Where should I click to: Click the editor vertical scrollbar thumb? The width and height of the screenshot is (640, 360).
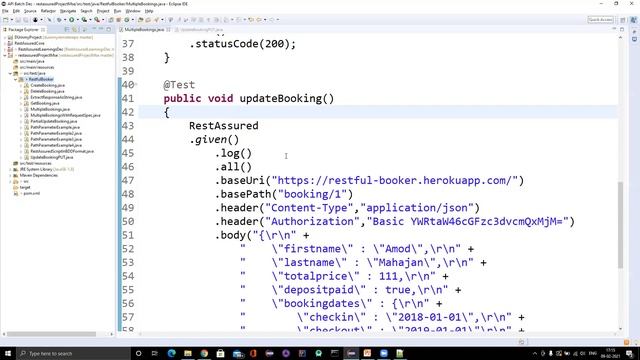point(621,224)
